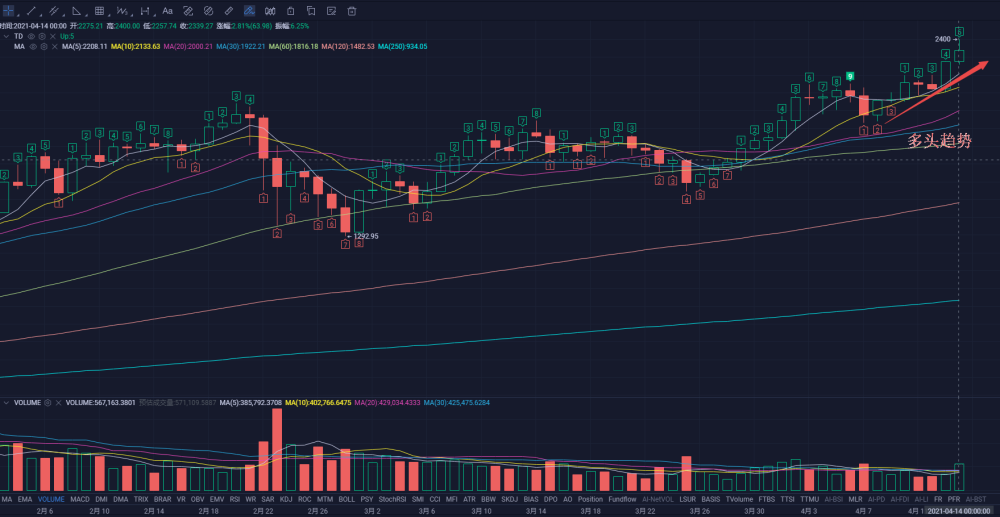Screen dimensions: 1000x517
Task: Switch to the StochRSI indicator tab
Action: 392,499
